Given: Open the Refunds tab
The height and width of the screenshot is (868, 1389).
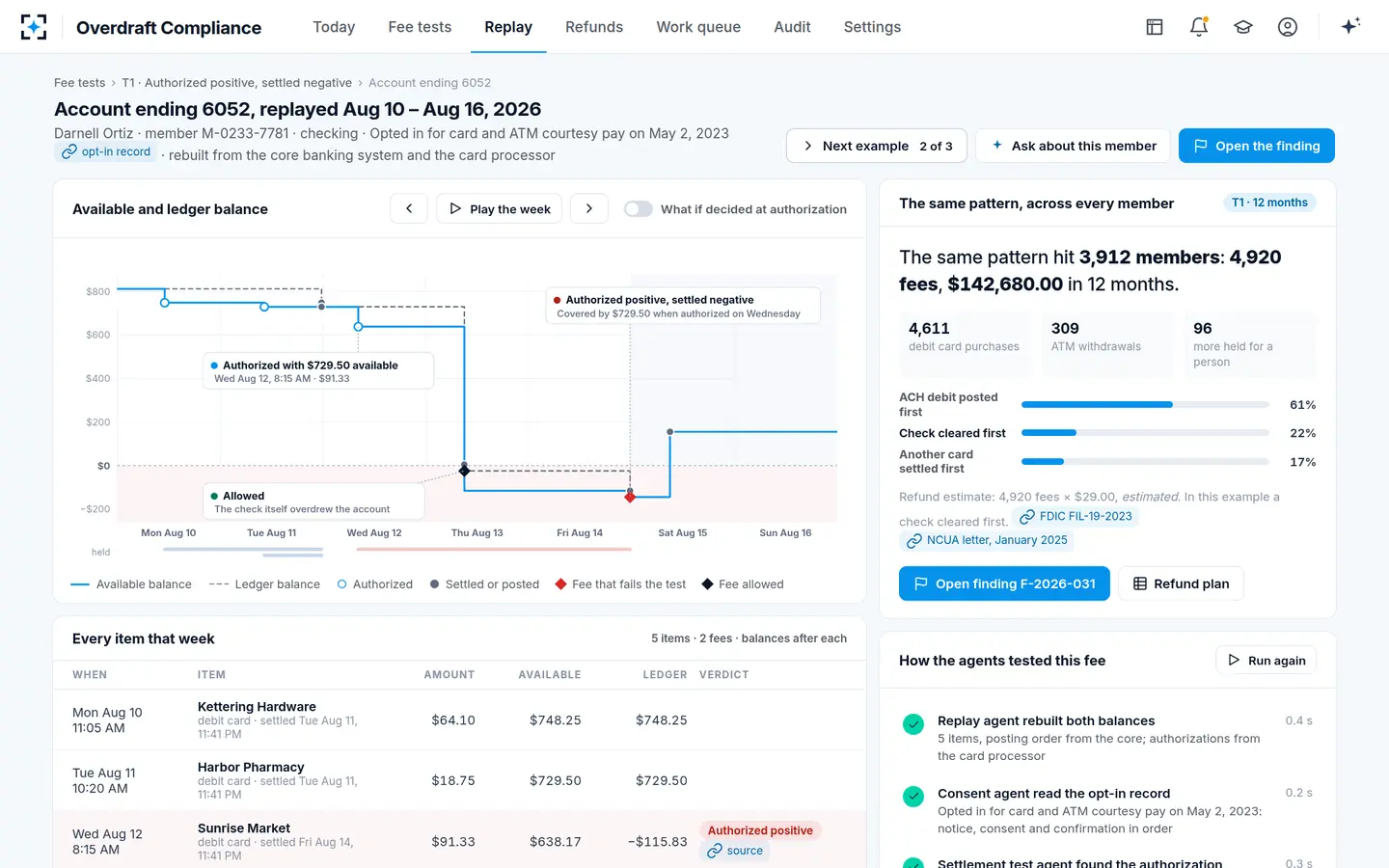Looking at the screenshot, I should tap(594, 27).
